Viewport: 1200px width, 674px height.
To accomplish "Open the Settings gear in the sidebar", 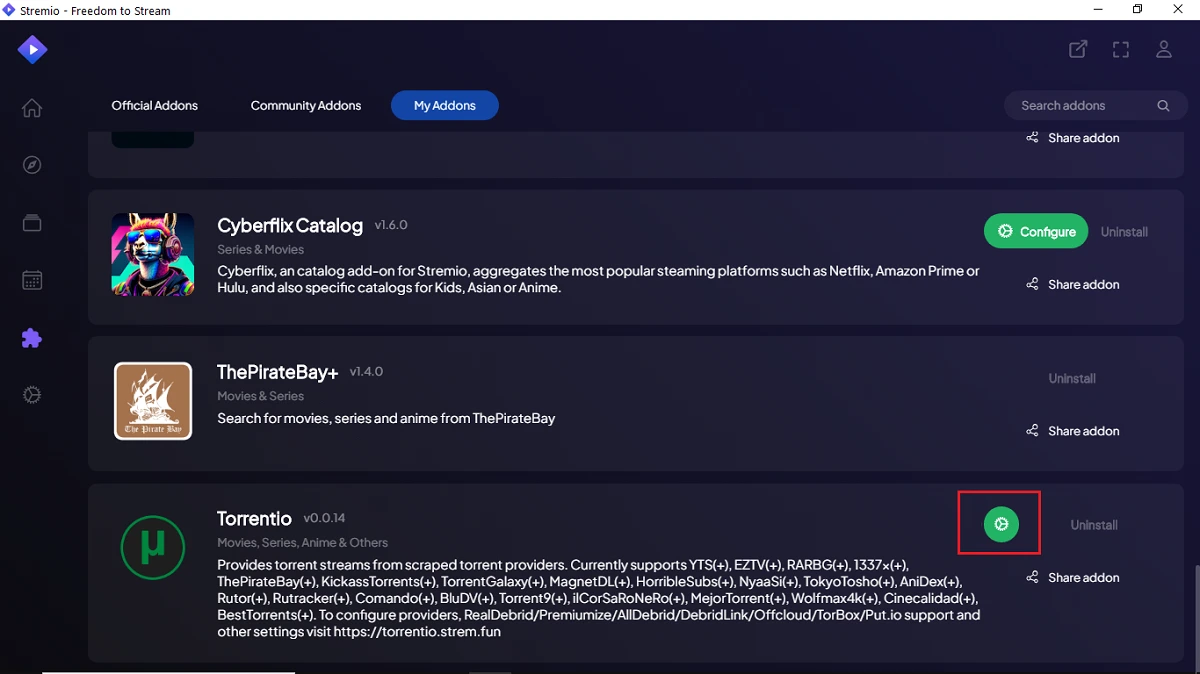I will [x=32, y=395].
